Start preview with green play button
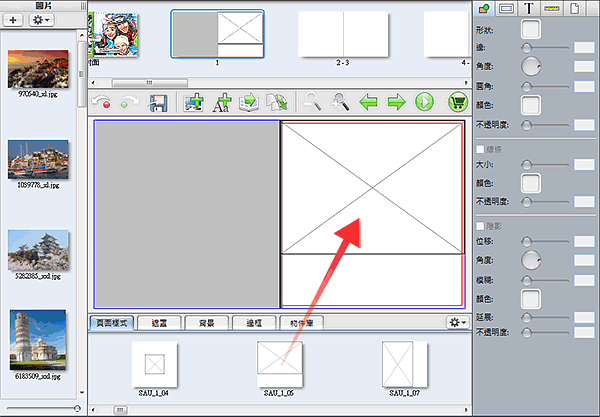This screenshot has width=600, height=417. [x=424, y=102]
